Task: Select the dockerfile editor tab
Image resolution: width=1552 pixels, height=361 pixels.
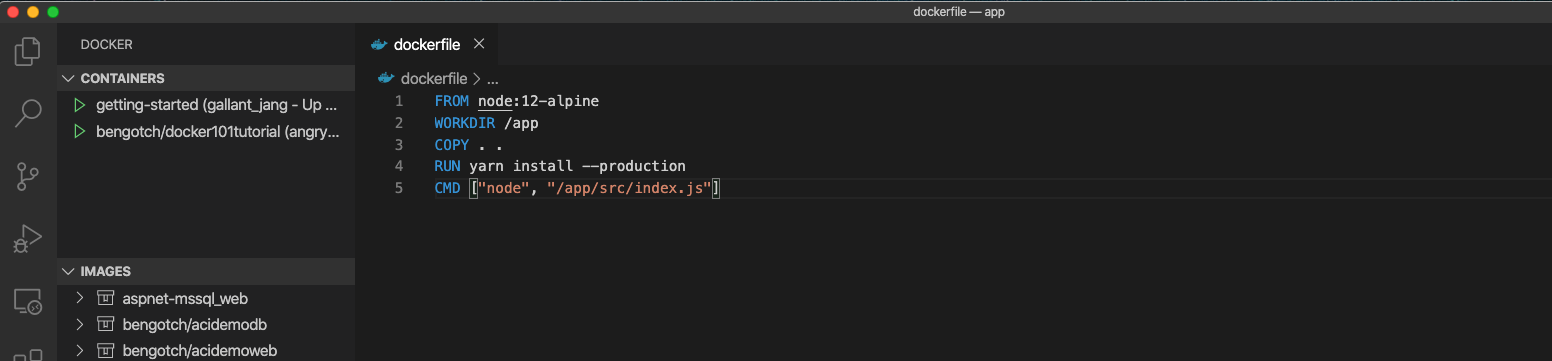Action: tap(427, 44)
